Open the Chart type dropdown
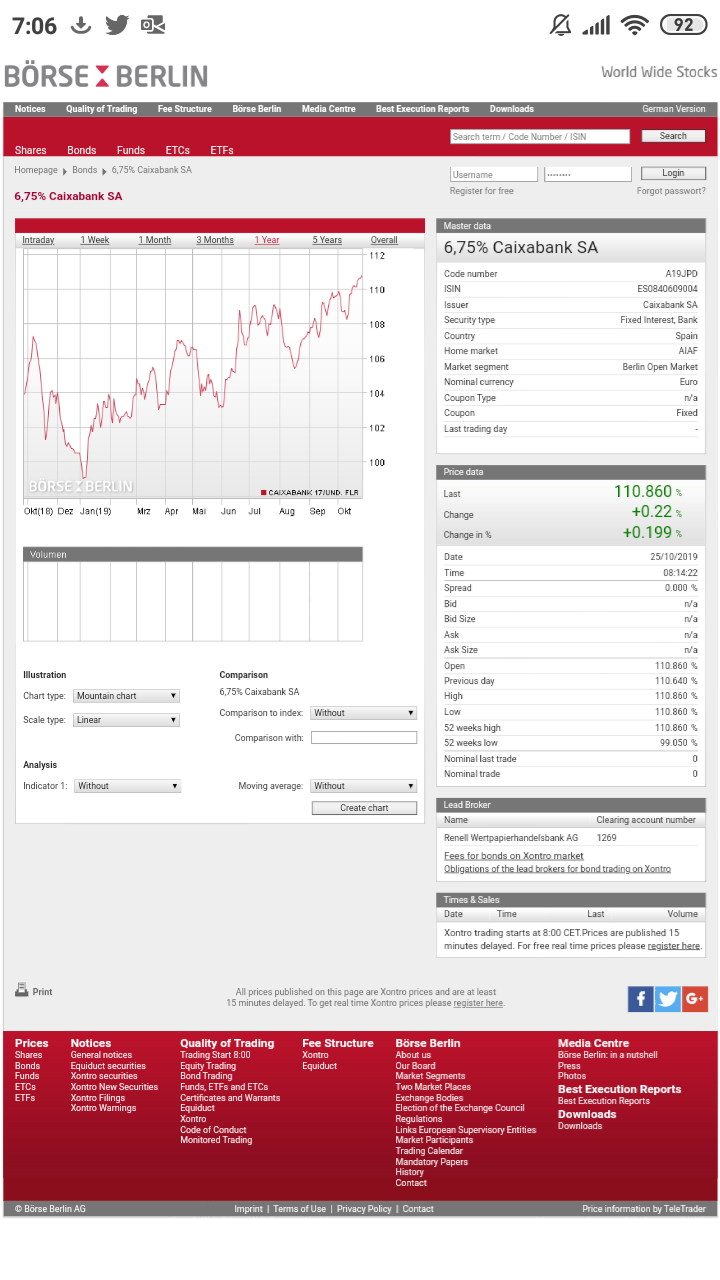The width and height of the screenshot is (720, 1280). click(127, 696)
